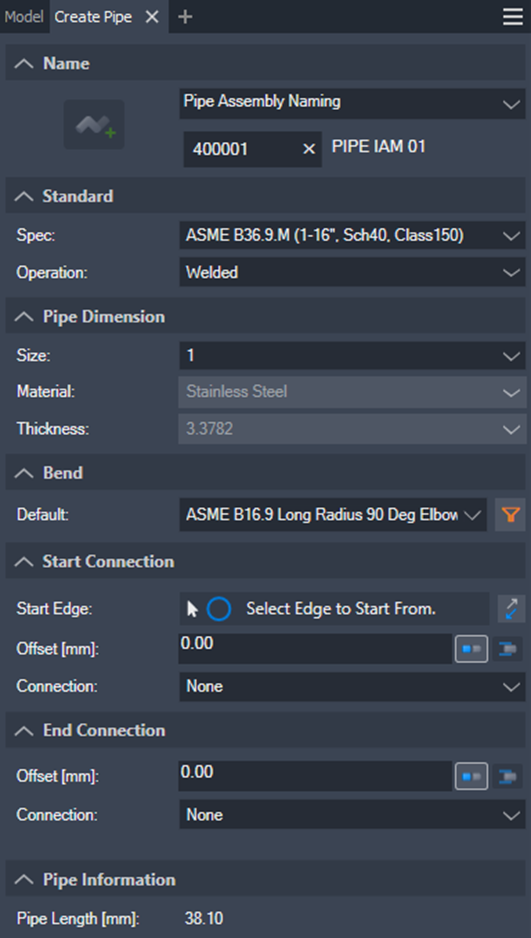This screenshot has width=531, height=938.
Task: Collapse the Name section
Action: [x=24, y=63]
